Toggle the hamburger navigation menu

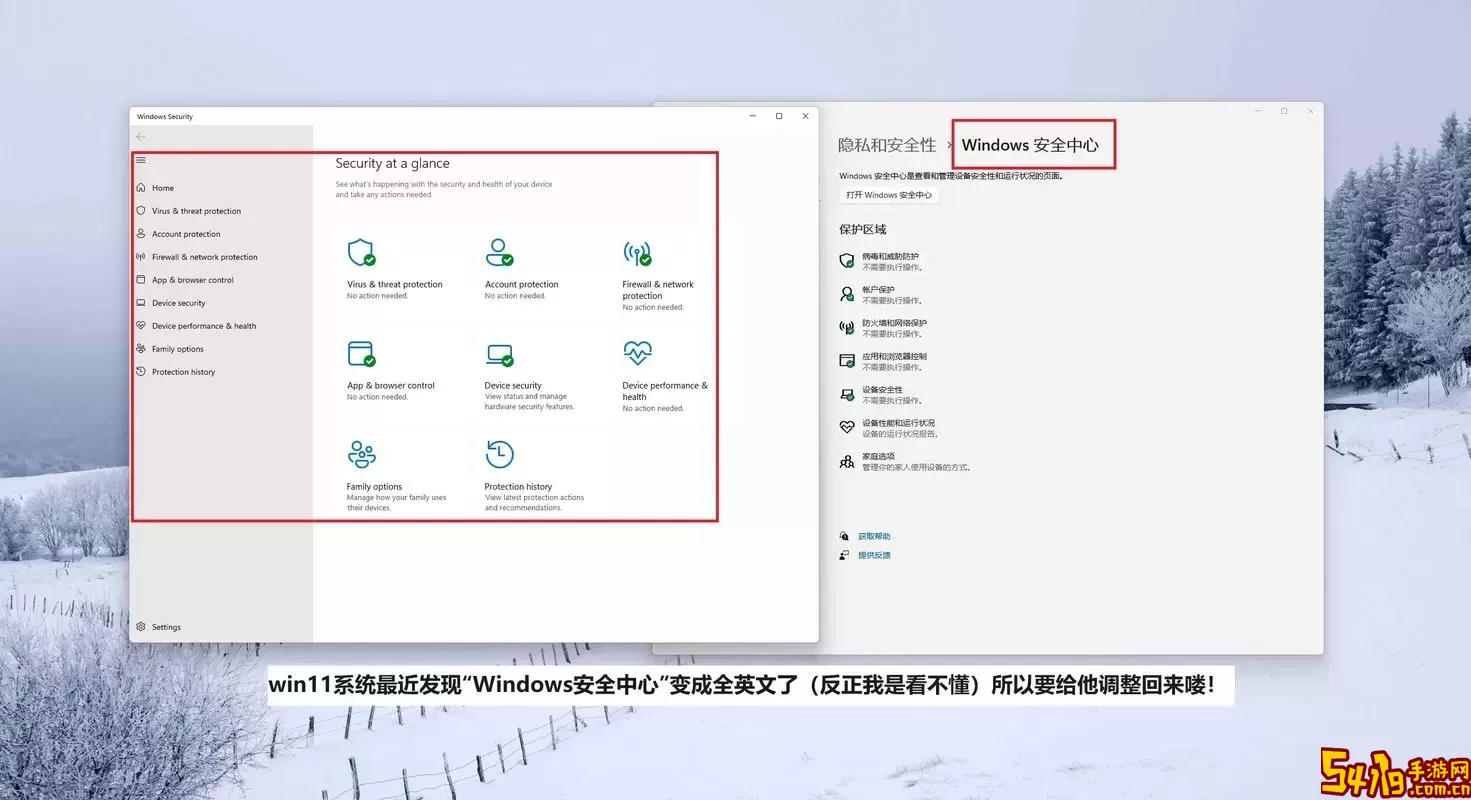click(x=141, y=160)
